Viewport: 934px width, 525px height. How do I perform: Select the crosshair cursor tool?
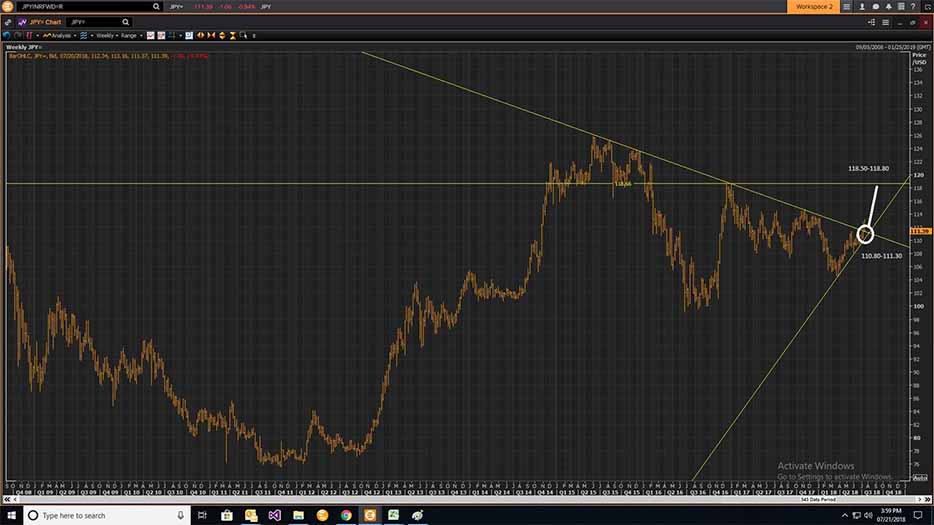172,36
